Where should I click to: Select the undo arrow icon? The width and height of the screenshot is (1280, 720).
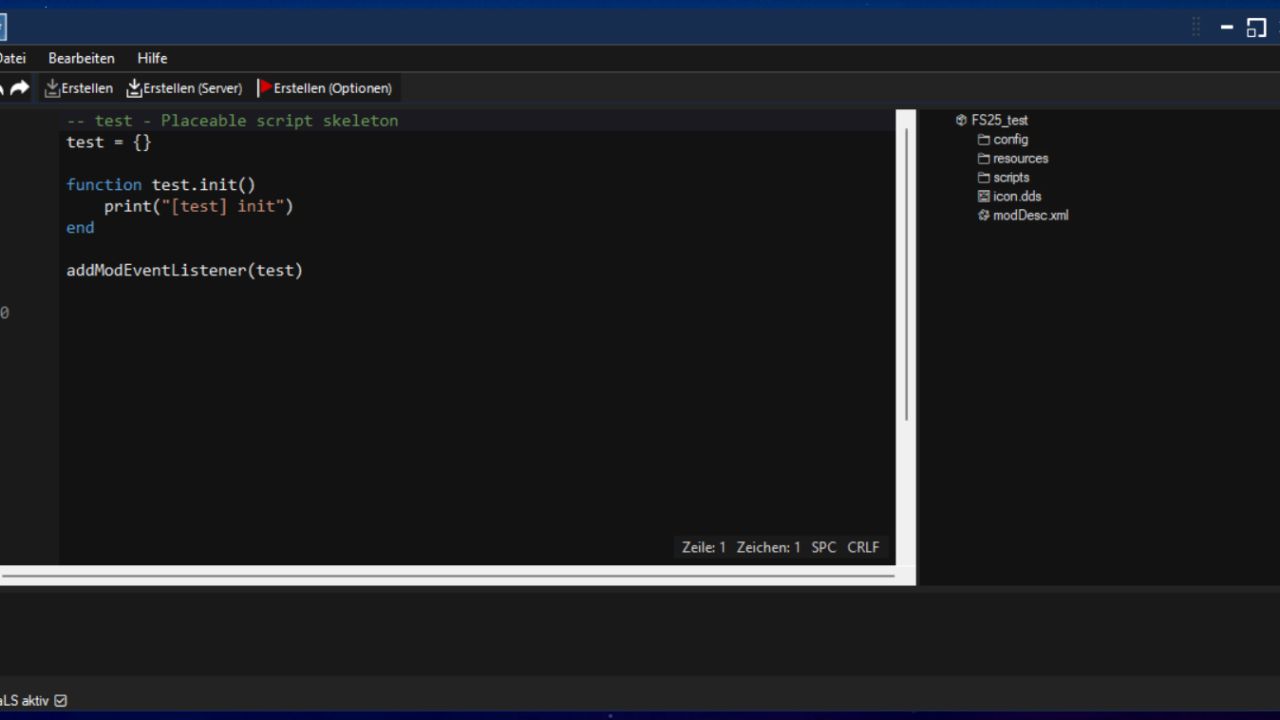pyautogui.click(x=2, y=88)
